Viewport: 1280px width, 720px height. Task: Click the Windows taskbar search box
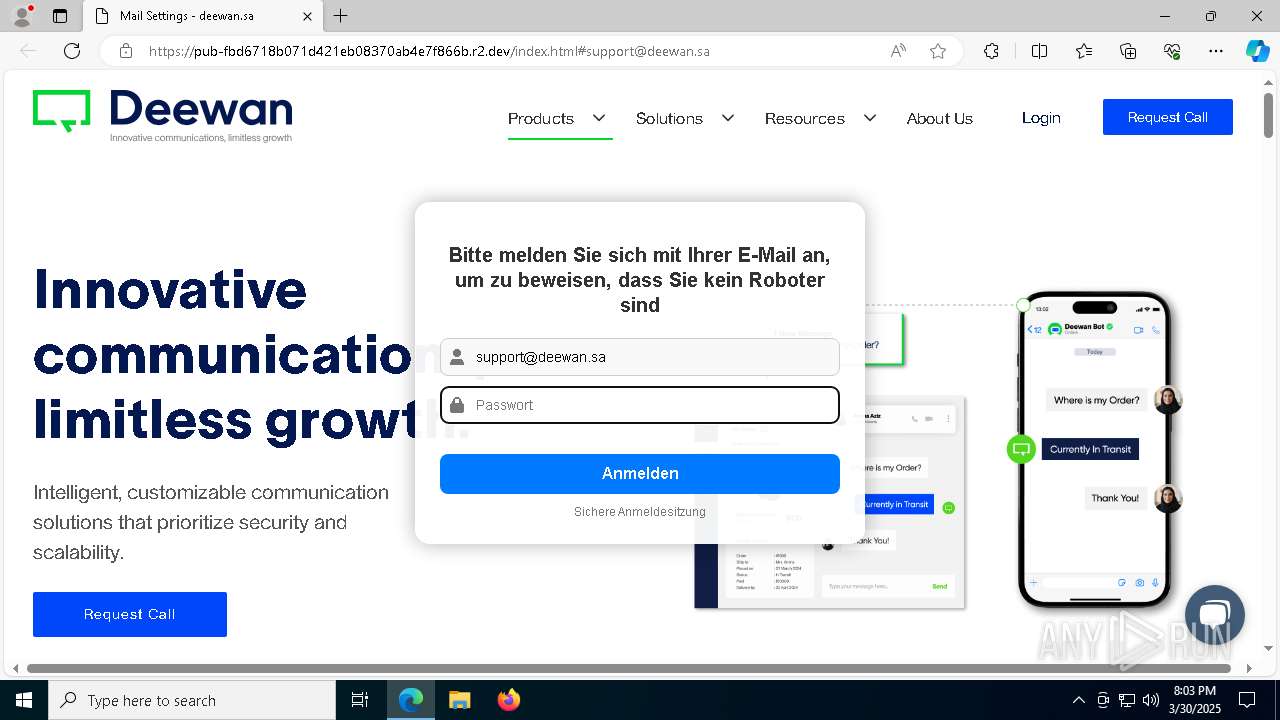[192, 700]
